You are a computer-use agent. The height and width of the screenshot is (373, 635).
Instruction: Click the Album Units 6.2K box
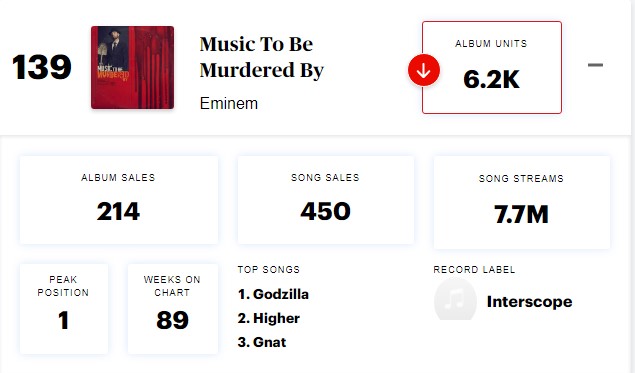(492, 67)
